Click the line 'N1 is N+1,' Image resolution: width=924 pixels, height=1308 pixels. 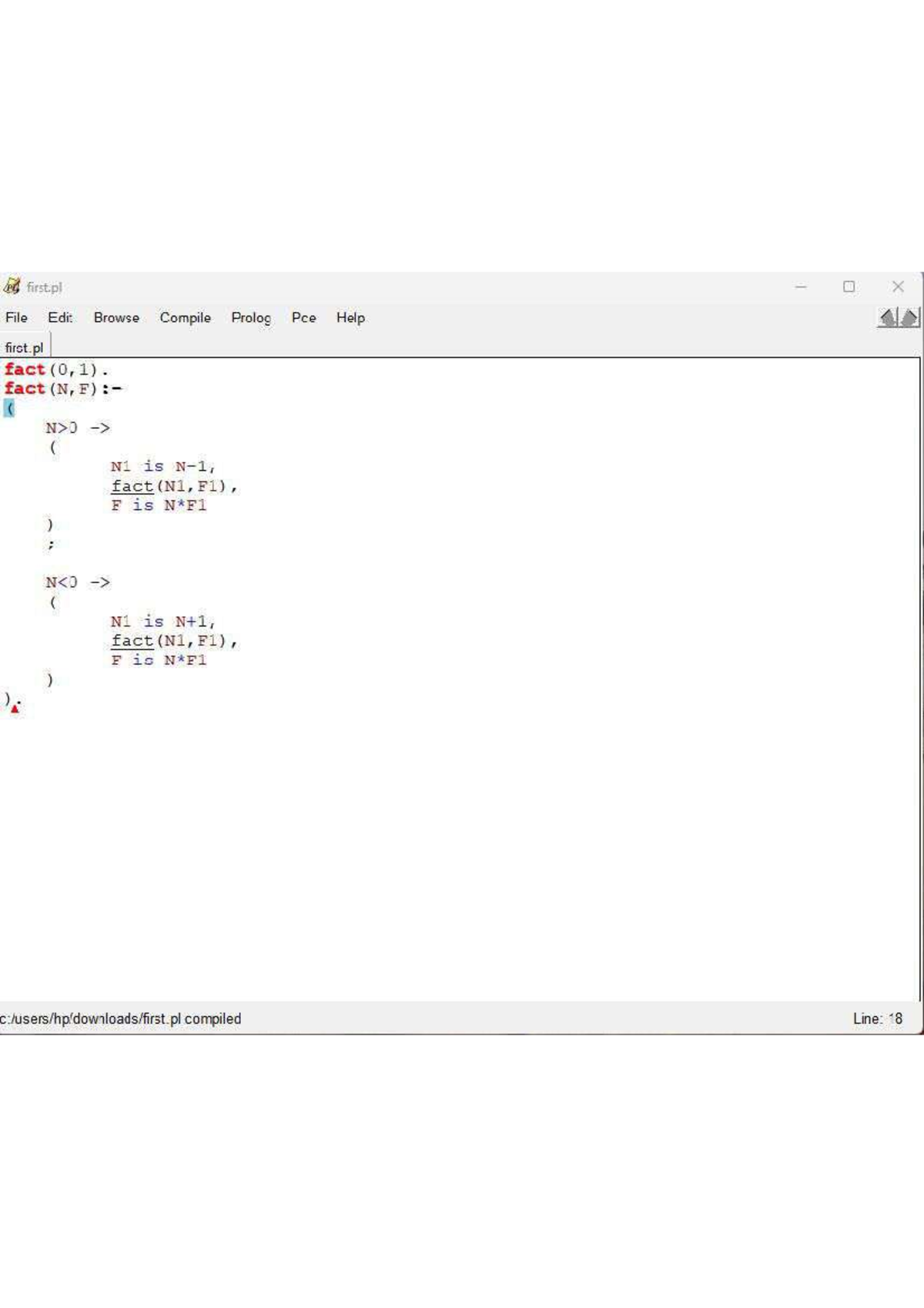pyautogui.click(x=162, y=621)
